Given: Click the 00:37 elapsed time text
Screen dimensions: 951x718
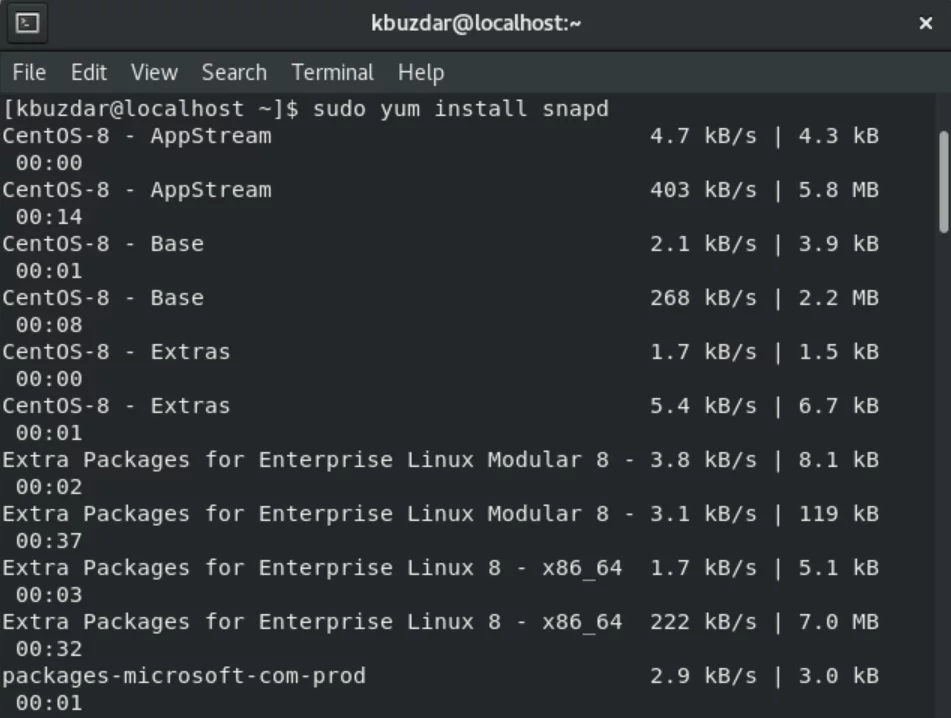Looking at the screenshot, I should 49,540.
